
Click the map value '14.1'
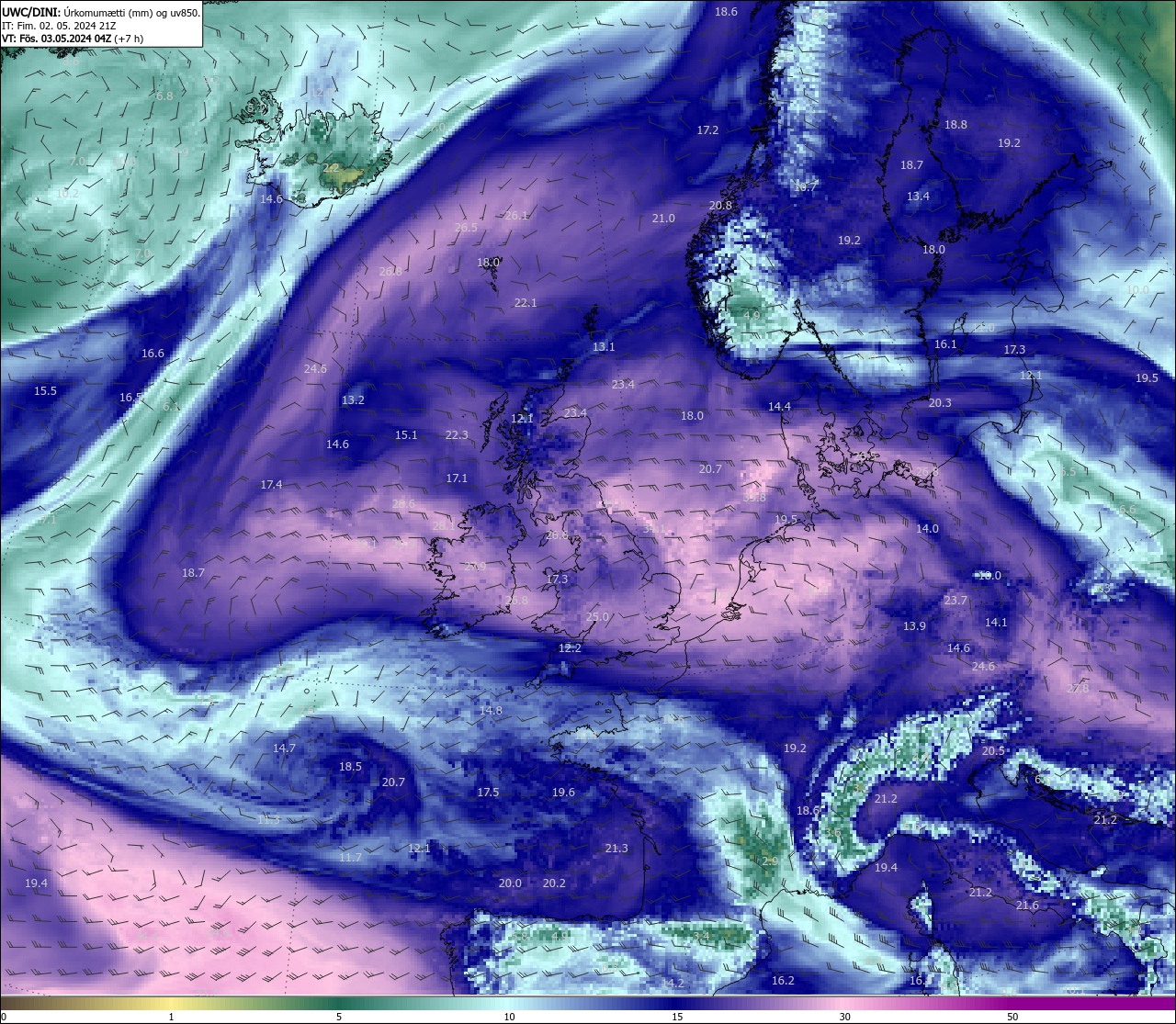[996, 622]
